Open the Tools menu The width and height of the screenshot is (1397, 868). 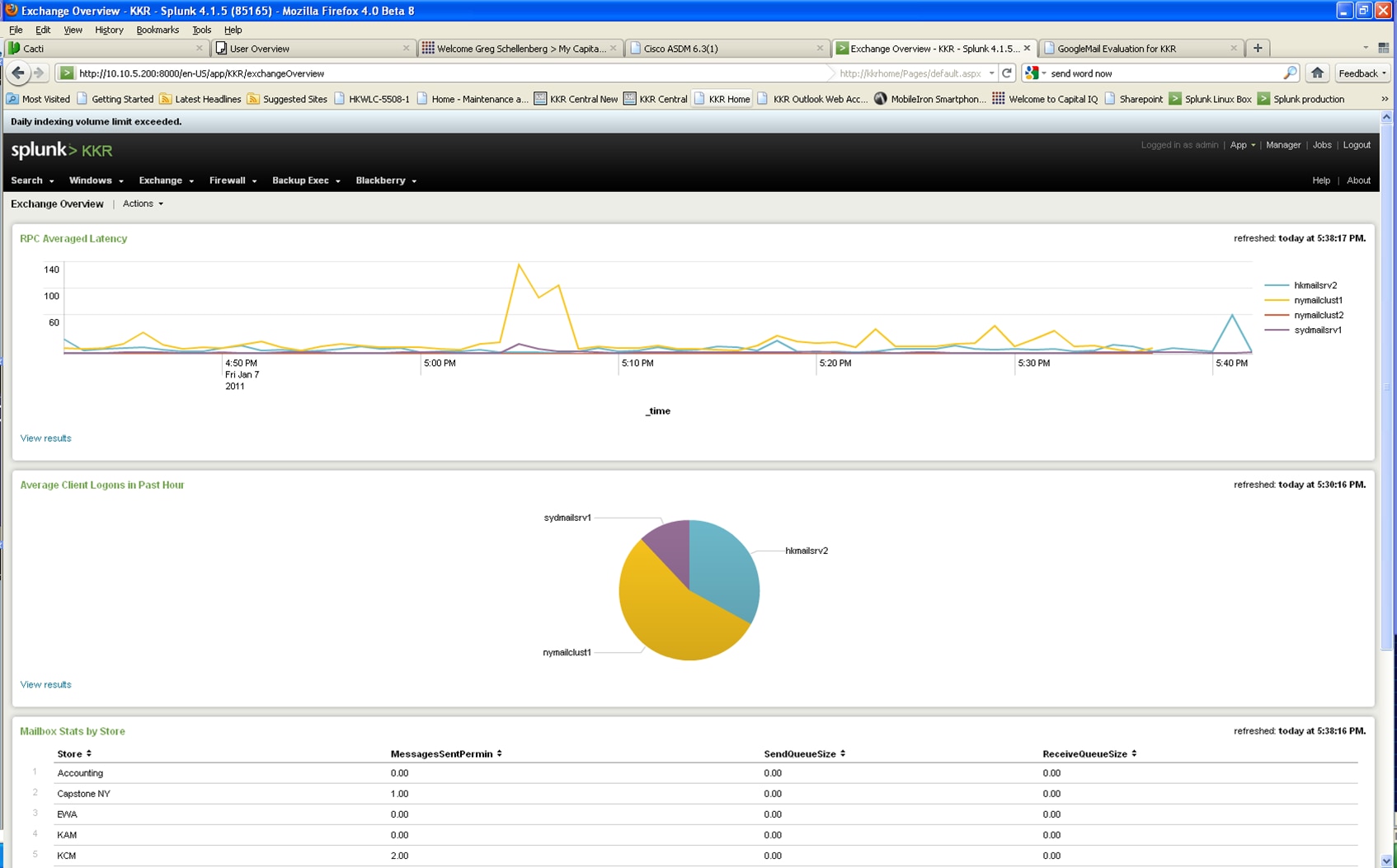(x=201, y=30)
